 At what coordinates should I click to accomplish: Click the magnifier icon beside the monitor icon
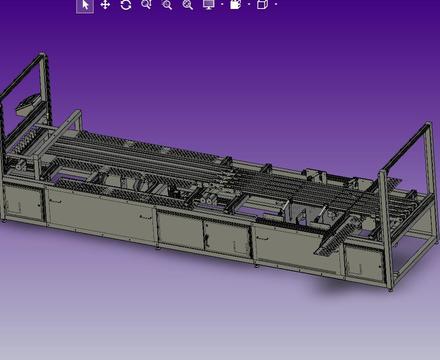[188, 5]
